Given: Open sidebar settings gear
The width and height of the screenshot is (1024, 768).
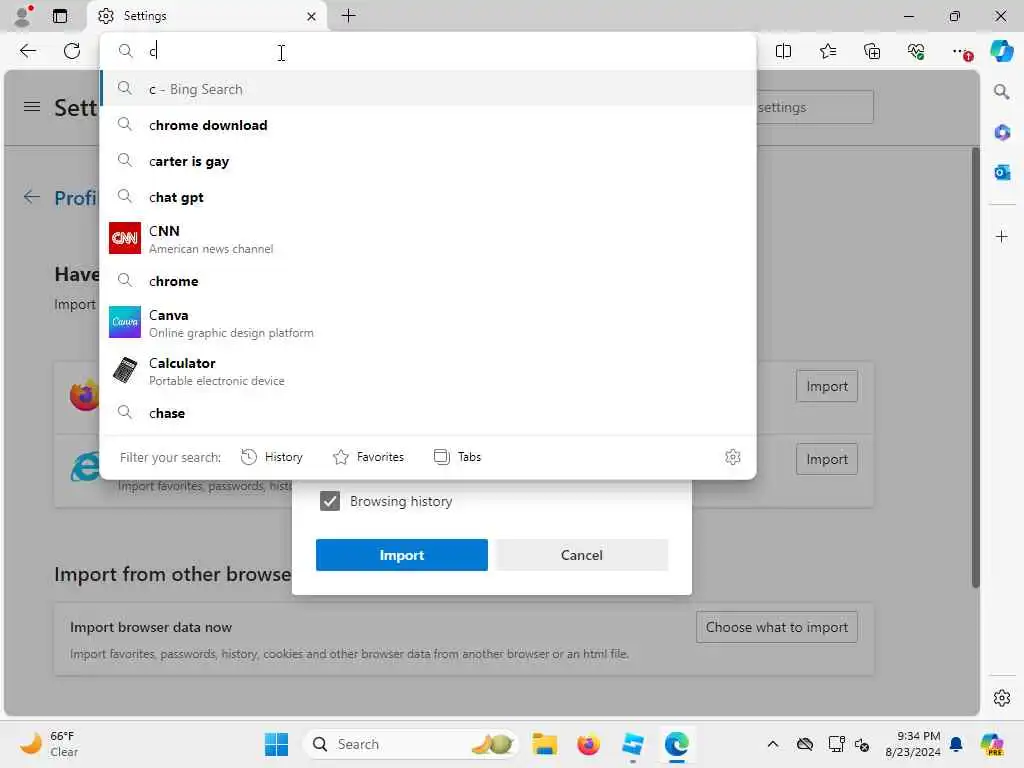Looking at the screenshot, I should click(1002, 698).
